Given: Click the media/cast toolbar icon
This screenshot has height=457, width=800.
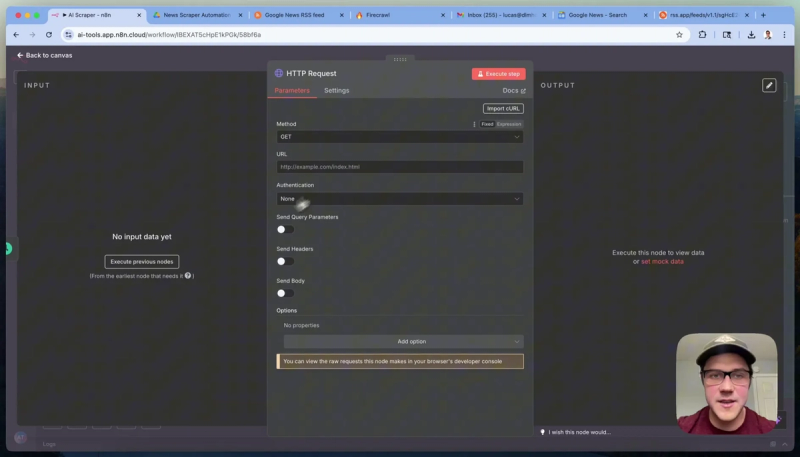Looking at the screenshot, I should (x=727, y=35).
